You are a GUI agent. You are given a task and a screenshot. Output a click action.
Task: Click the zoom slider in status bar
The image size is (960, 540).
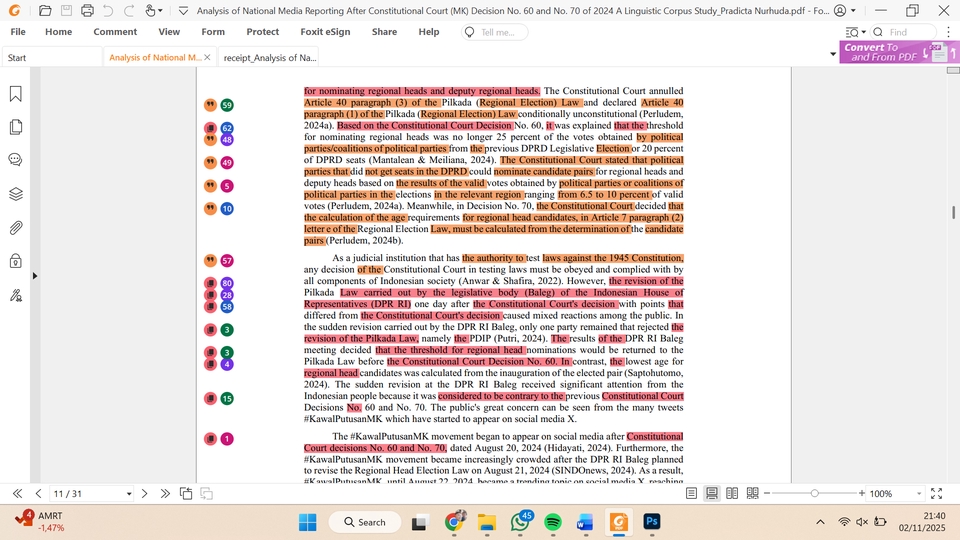tap(815, 494)
